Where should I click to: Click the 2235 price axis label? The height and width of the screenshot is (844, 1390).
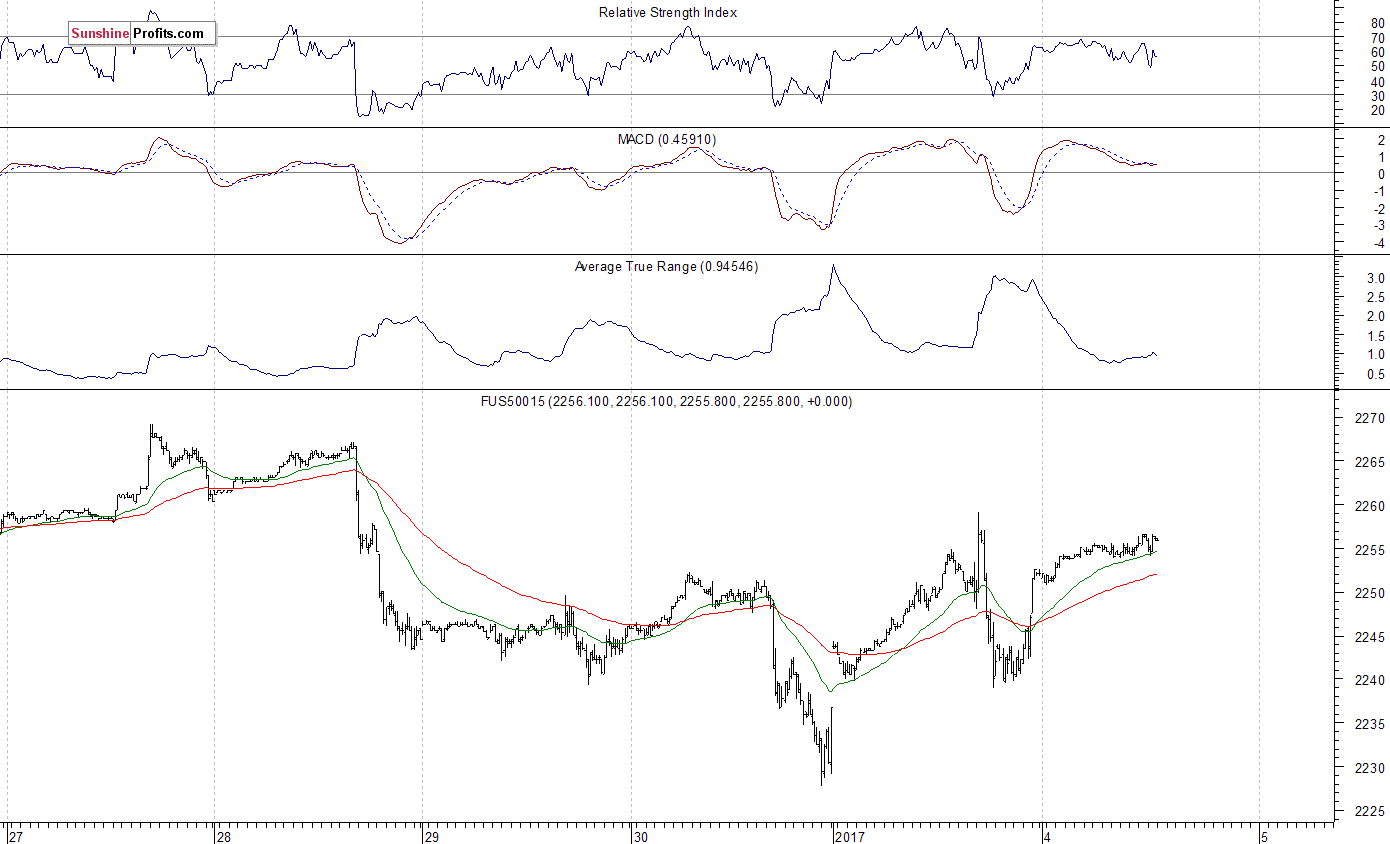[1371, 724]
